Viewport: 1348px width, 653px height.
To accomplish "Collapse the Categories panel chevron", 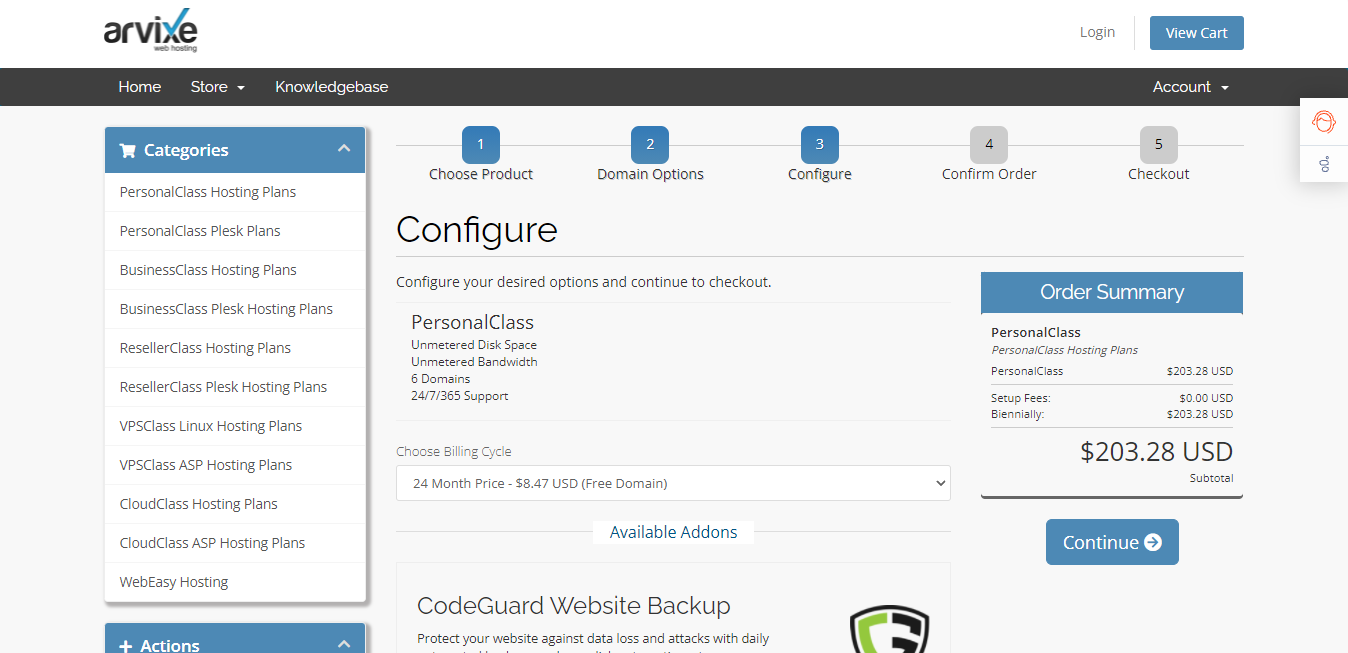I will (344, 149).
